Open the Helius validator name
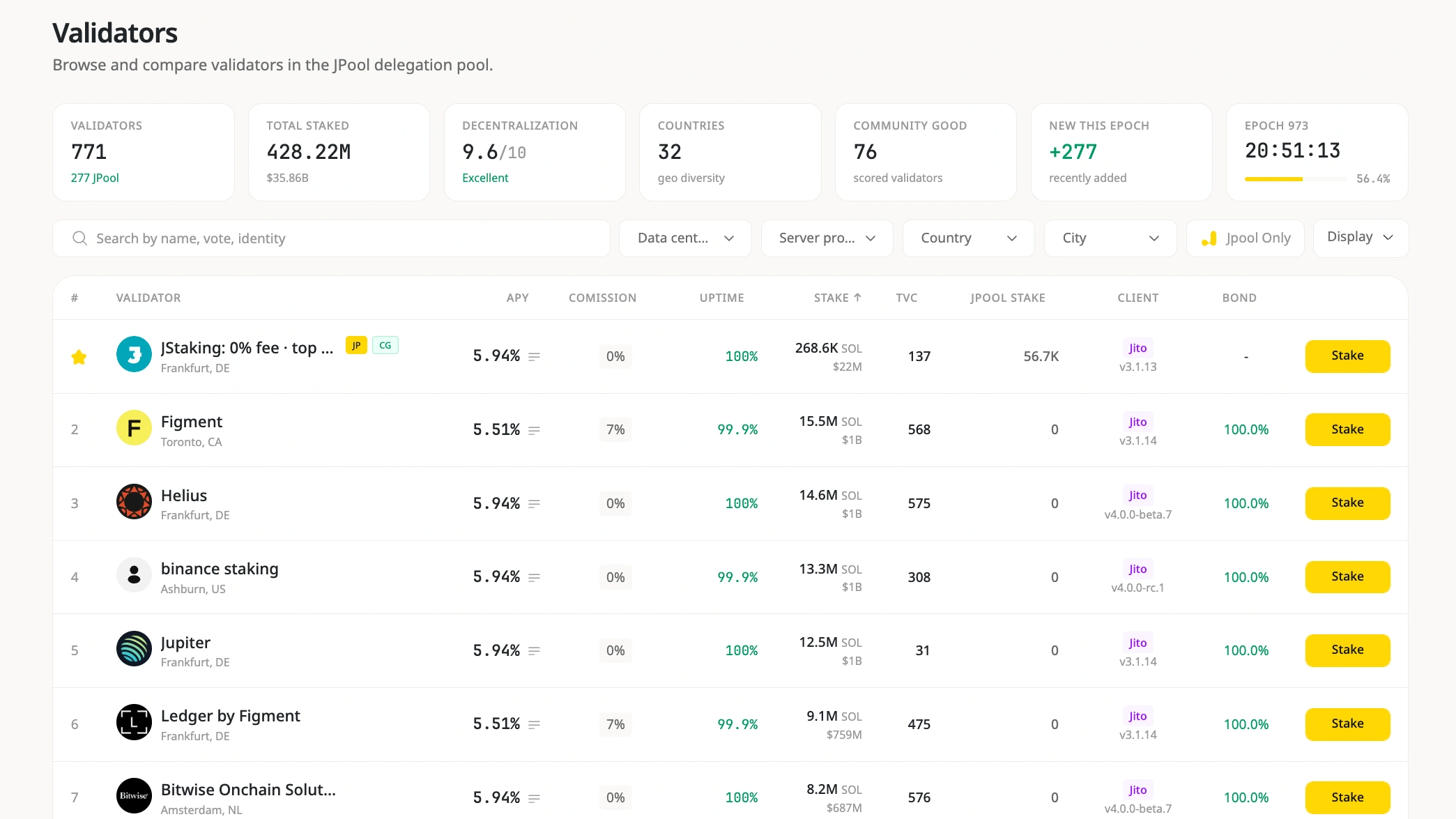1456x819 pixels. (184, 496)
